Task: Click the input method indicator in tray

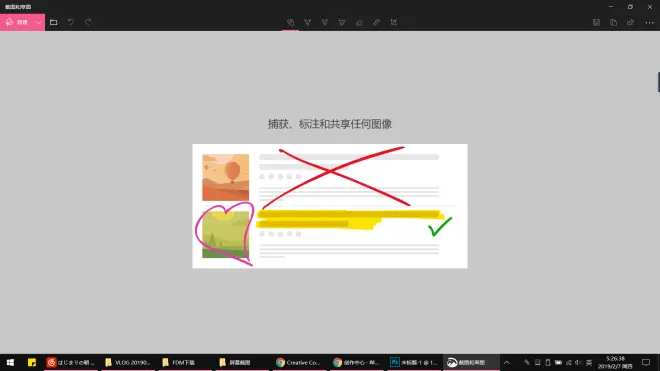Action: tap(589, 363)
